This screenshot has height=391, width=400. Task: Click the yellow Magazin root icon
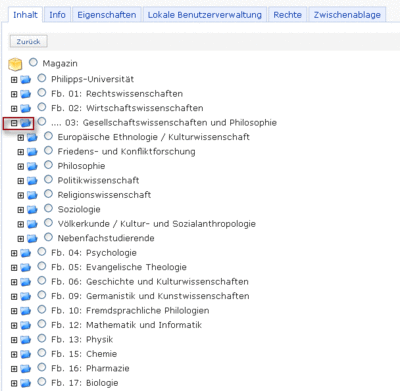click(15, 64)
